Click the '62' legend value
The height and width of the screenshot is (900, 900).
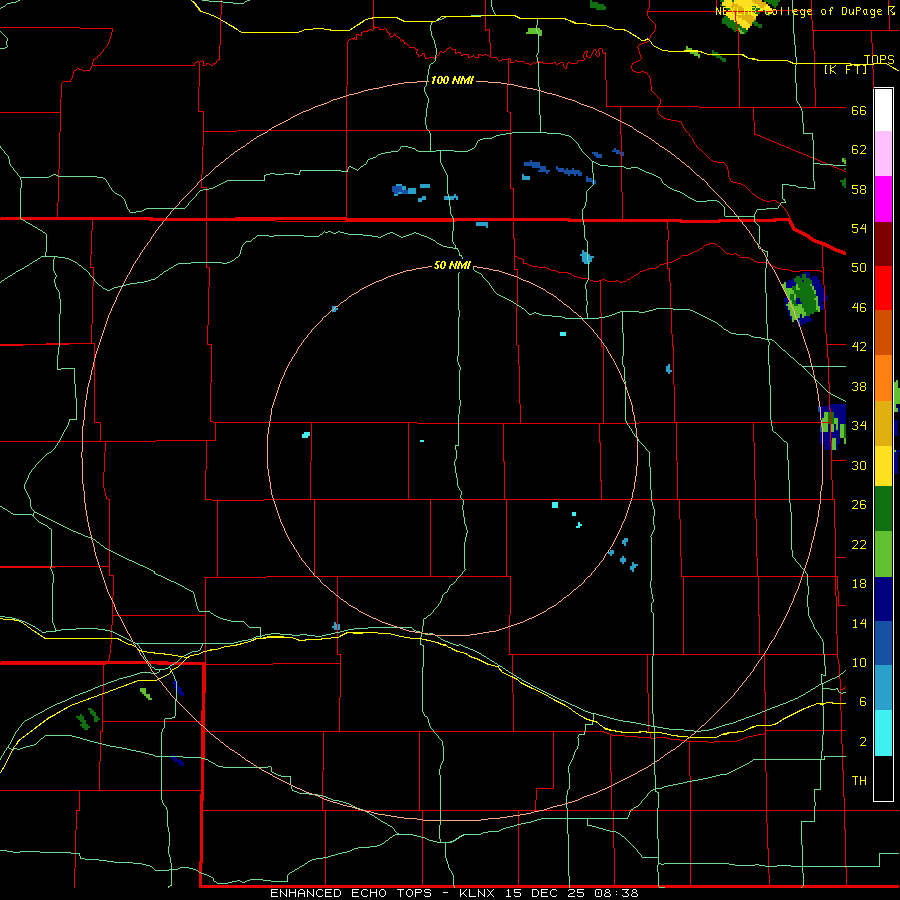coord(859,150)
